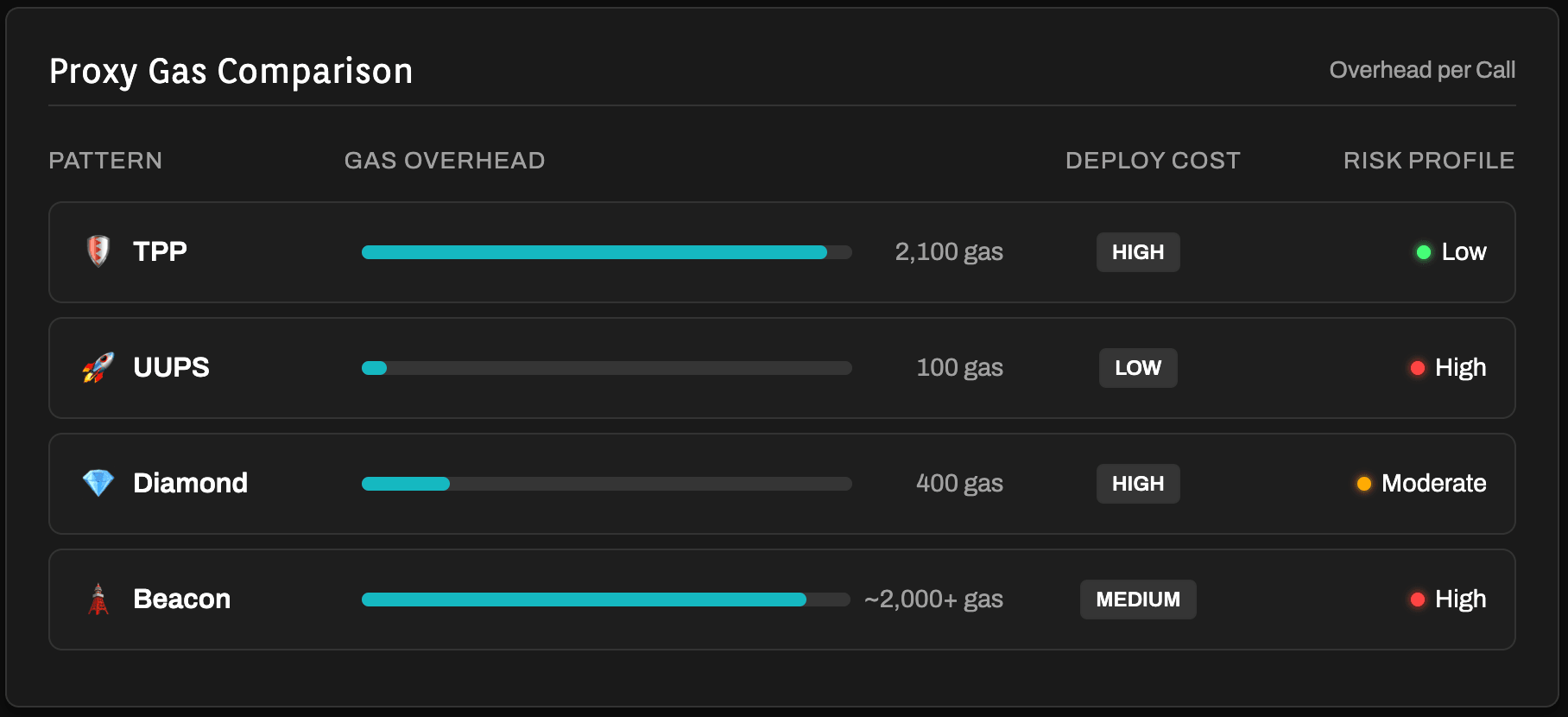This screenshot has width=1568, height=717.
Task: Click the shield icon beside TPP
Action: (98, 251)
